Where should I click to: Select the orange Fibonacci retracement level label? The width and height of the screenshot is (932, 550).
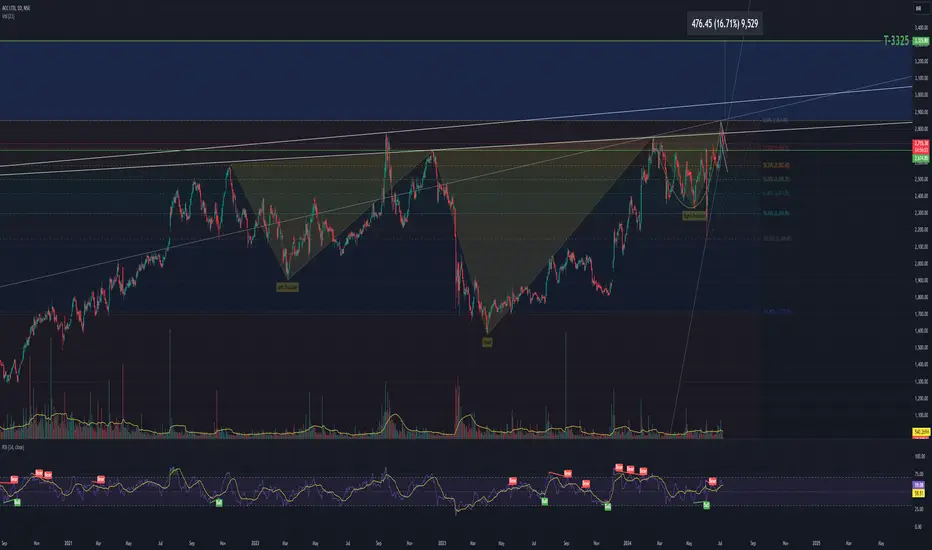tap(776, 165)
